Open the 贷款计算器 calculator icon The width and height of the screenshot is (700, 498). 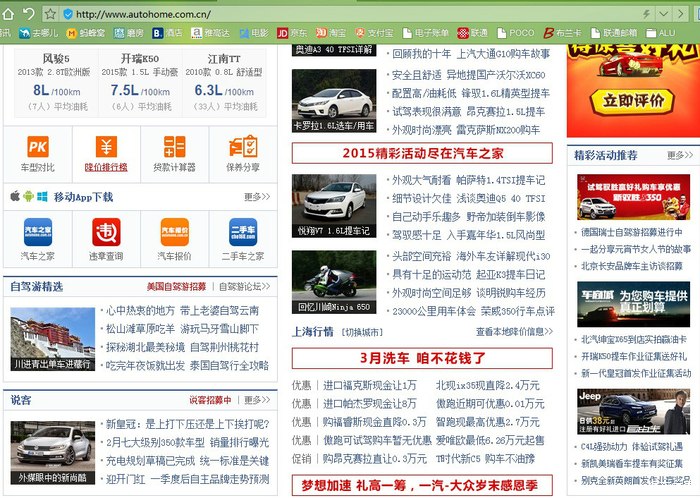174,148
